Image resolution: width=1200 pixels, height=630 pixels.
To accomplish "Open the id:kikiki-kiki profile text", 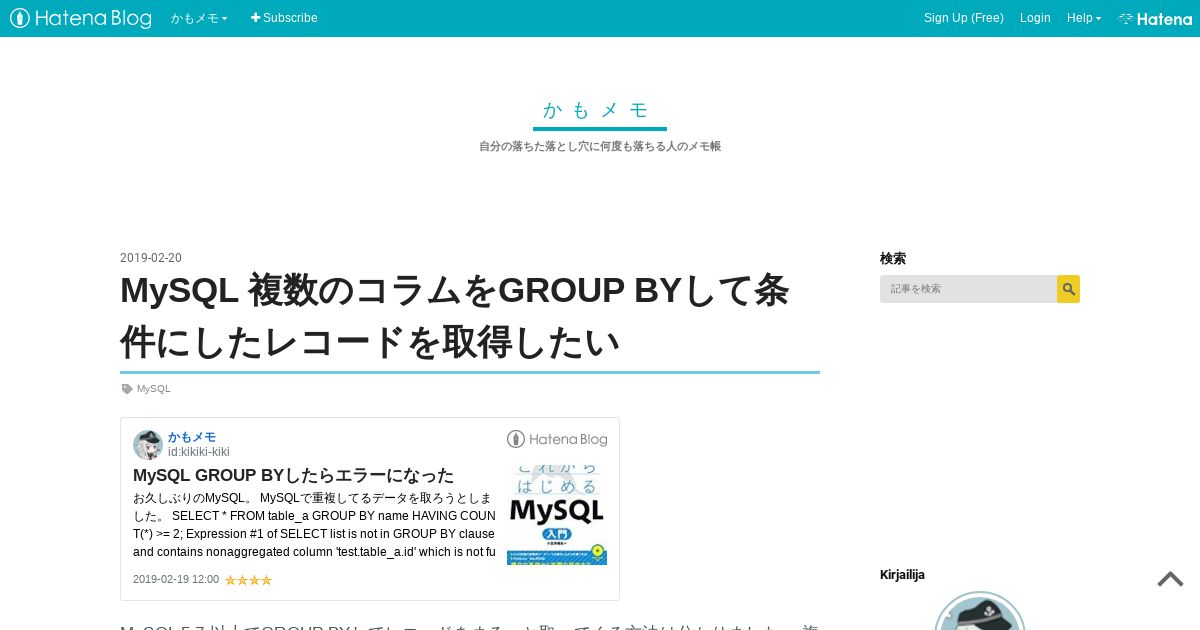I will (x=199, y=452).
